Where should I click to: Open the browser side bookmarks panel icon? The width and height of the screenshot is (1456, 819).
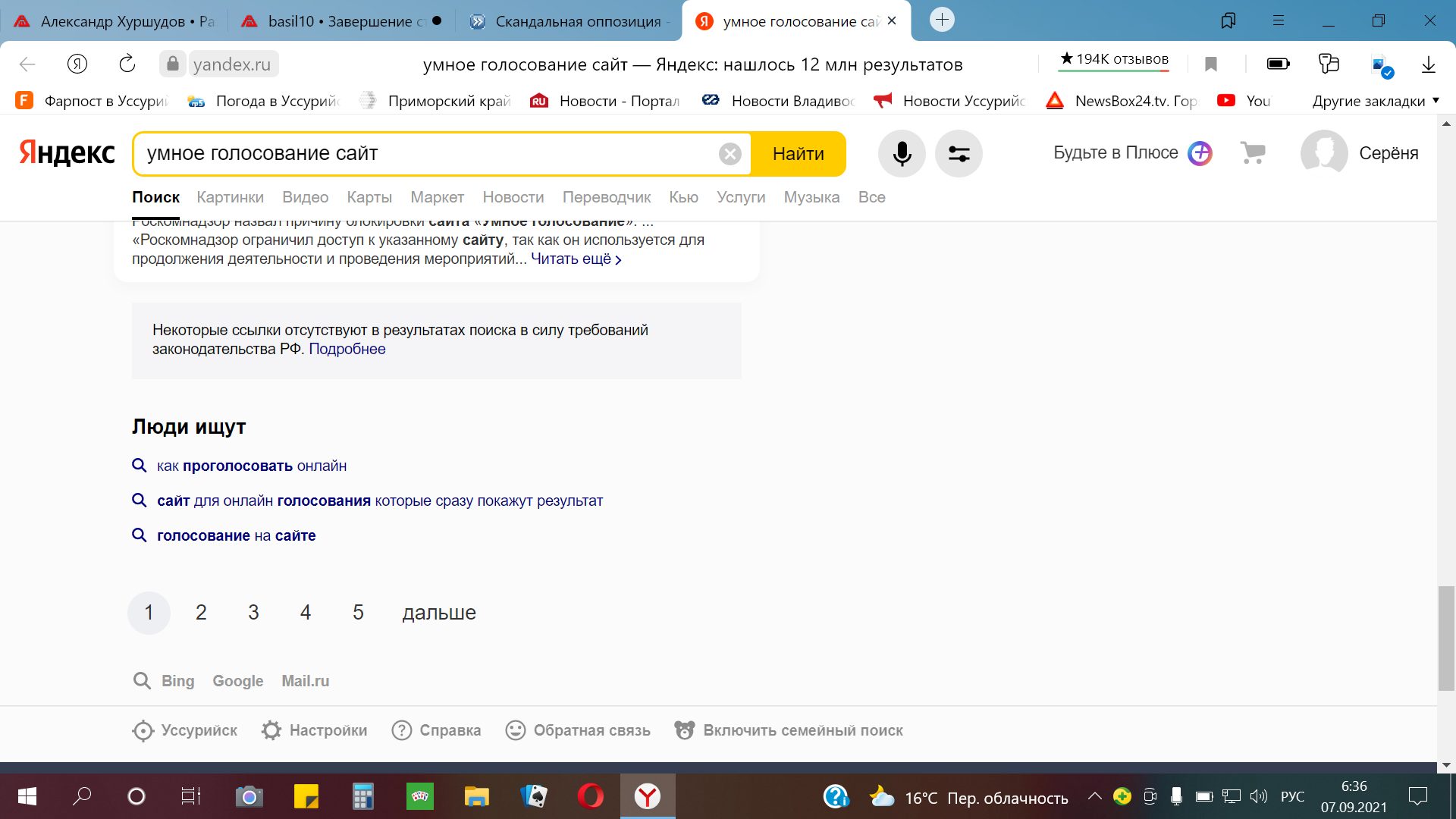(x=1228, y=20)
